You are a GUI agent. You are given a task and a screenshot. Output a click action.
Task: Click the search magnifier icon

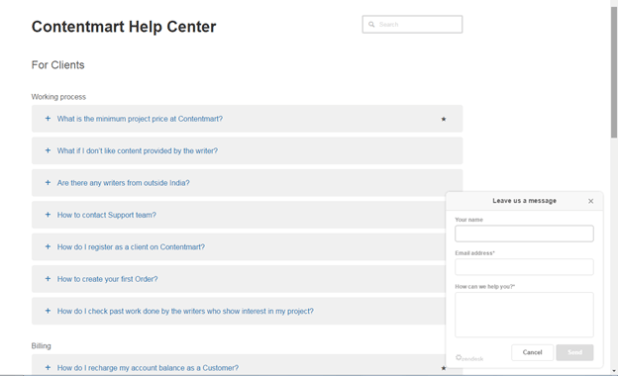(371, 24)
